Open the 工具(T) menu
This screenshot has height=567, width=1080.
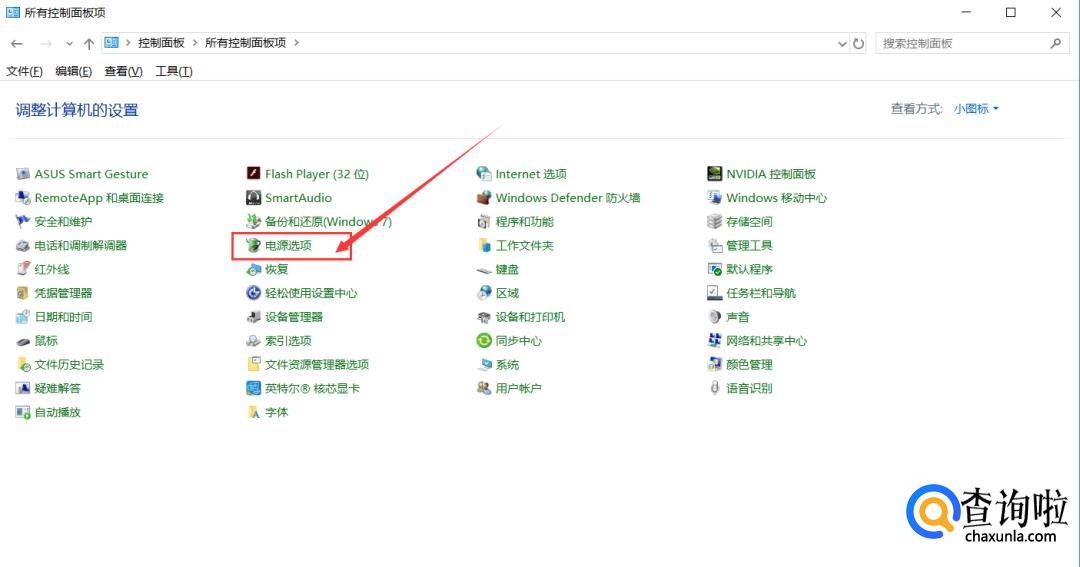174,71
